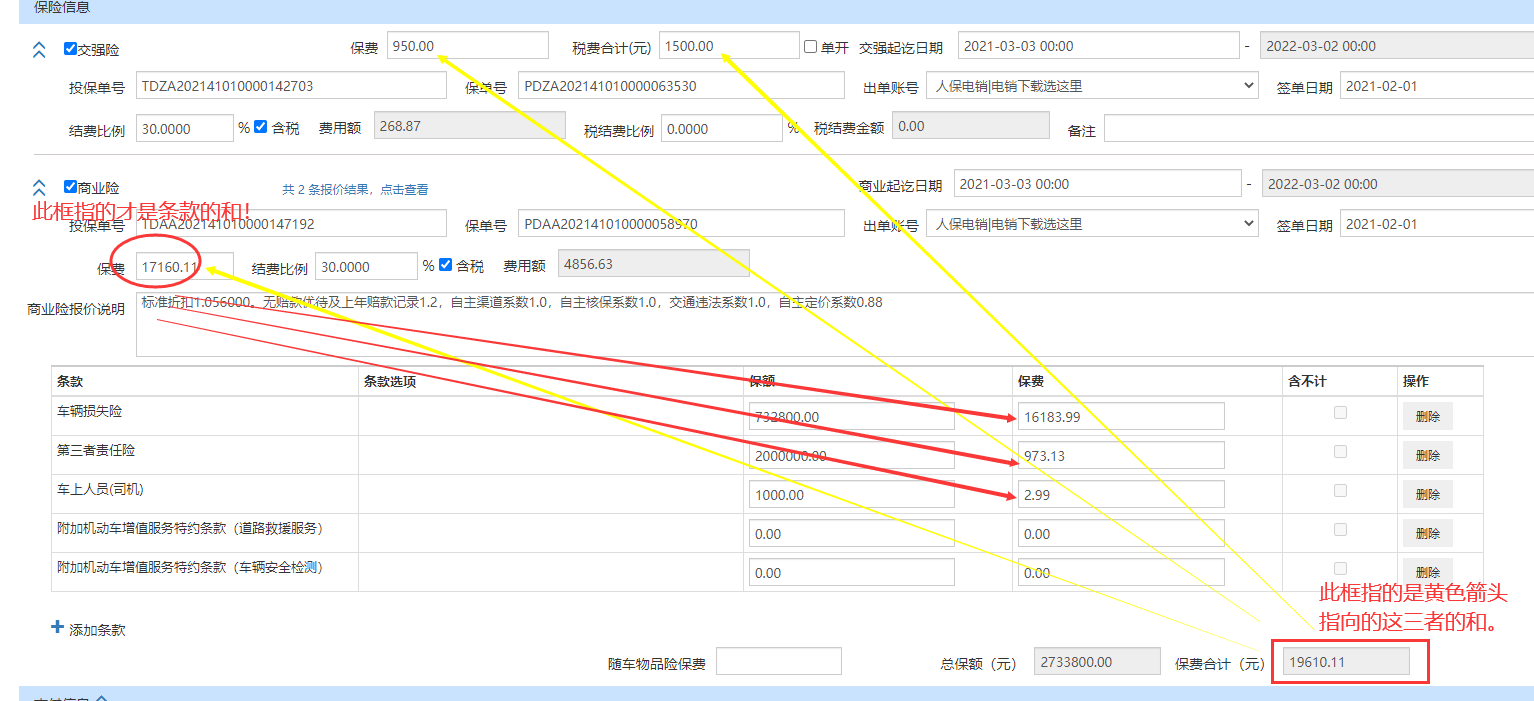The image size is (1534, 701).
Task: Click the 随车物品险保费 input field
Action: point(779,661)
